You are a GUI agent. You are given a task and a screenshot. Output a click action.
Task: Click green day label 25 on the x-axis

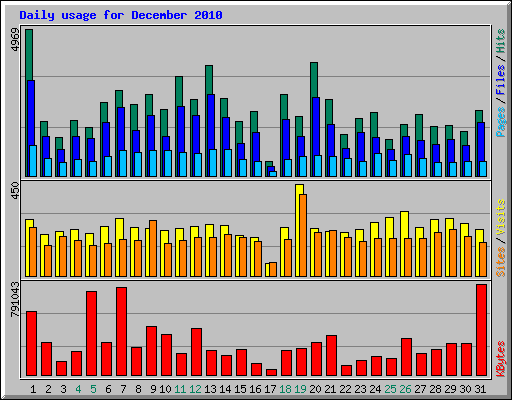[x=390, y=389]
